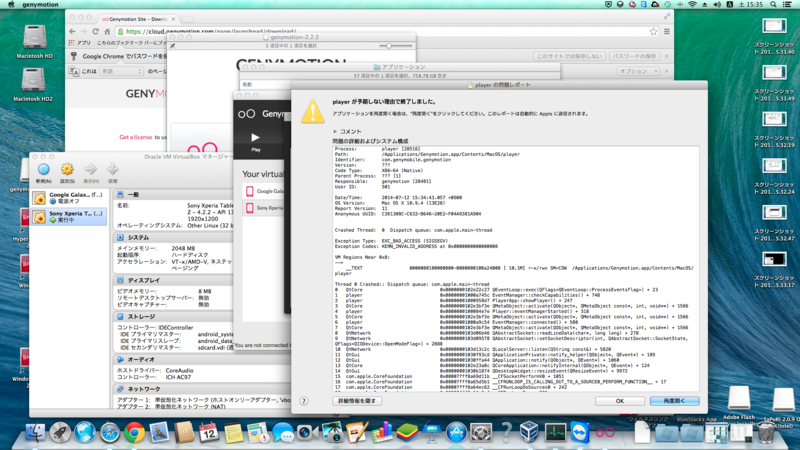Open Launchpad from the Dock

60,432
